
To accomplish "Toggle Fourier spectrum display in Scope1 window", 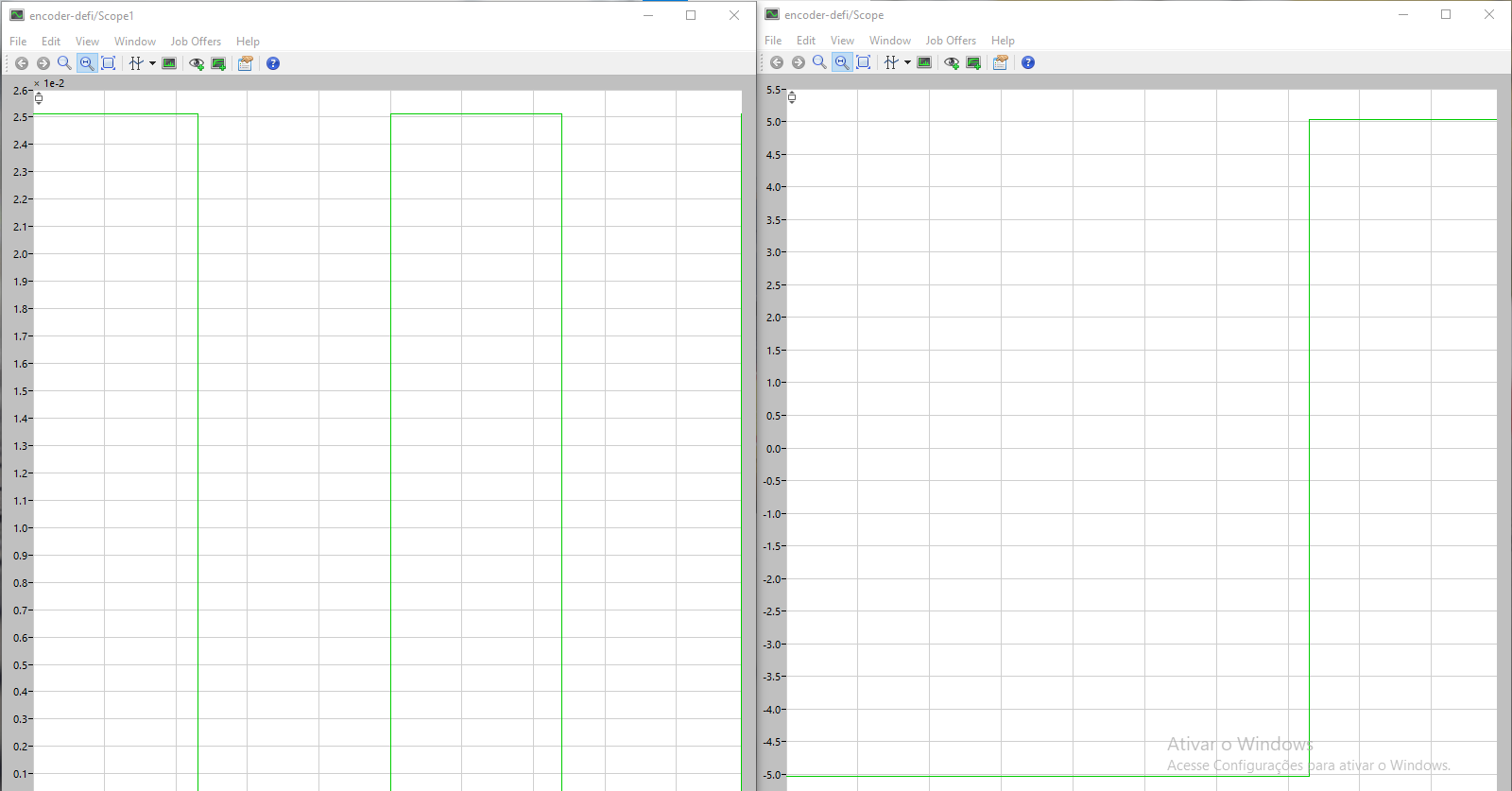I will point(169,63).
